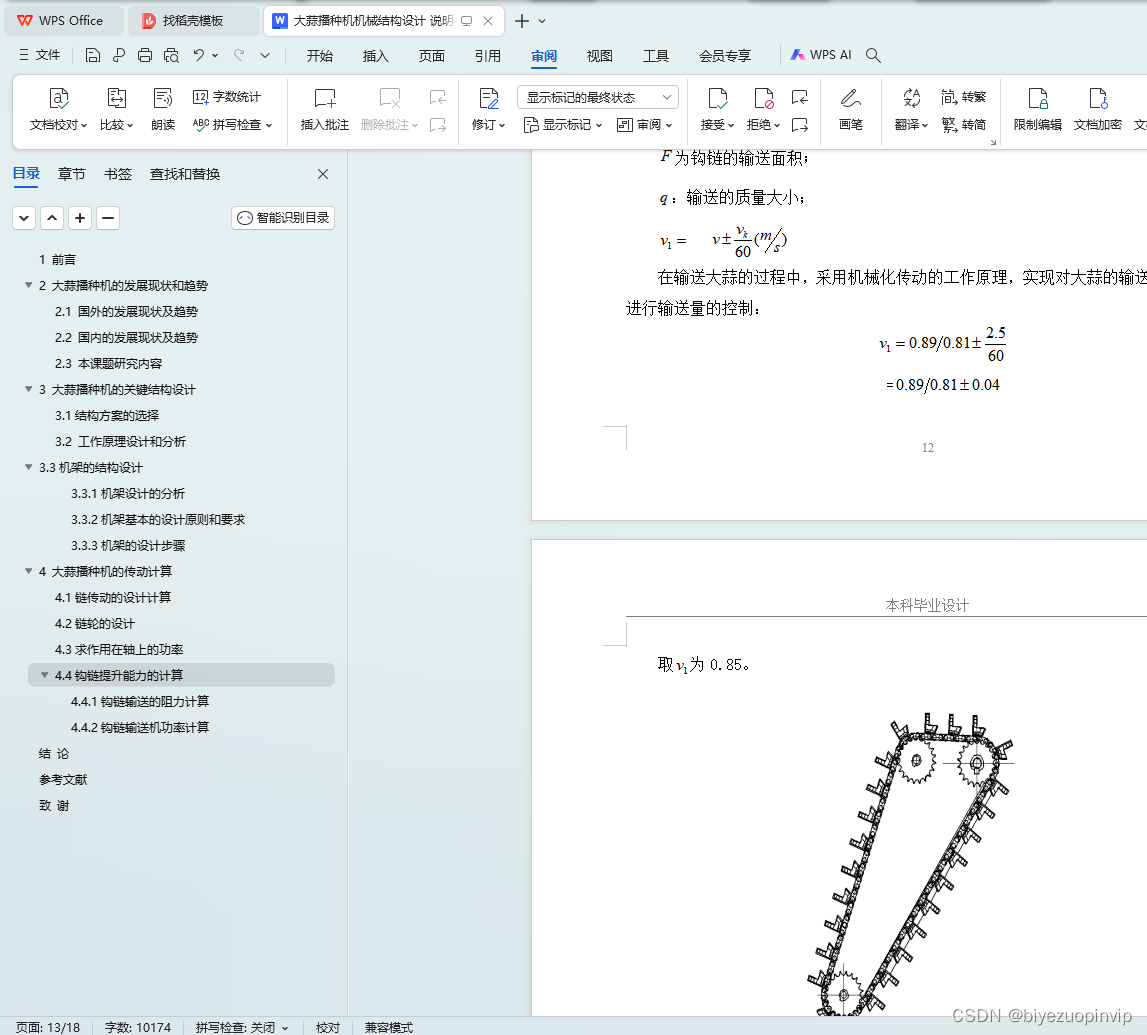The image size is (1147, 1035).
Task: Click 转简 convert to simplified
Action: 963,125
